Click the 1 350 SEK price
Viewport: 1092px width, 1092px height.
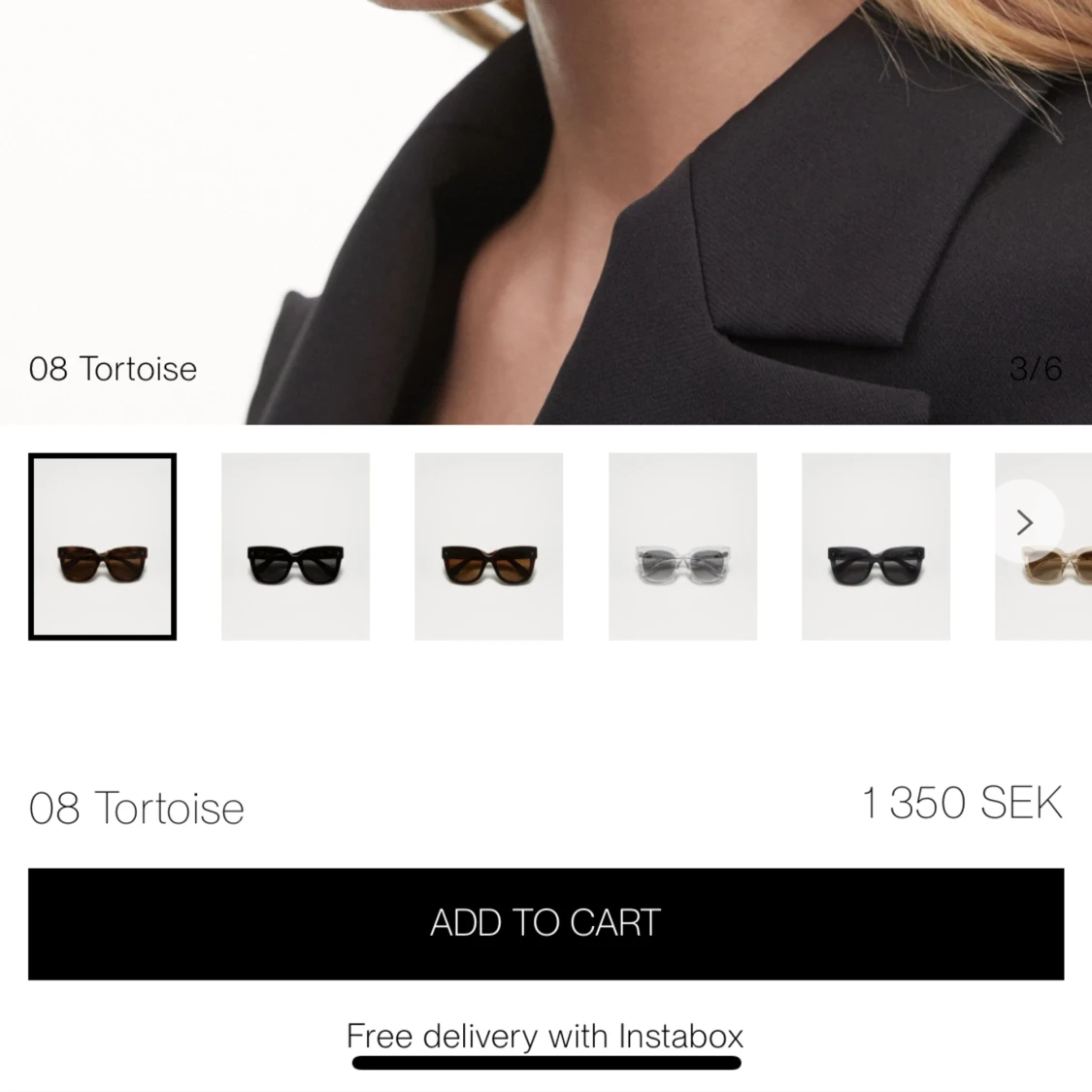pos(963,803)
